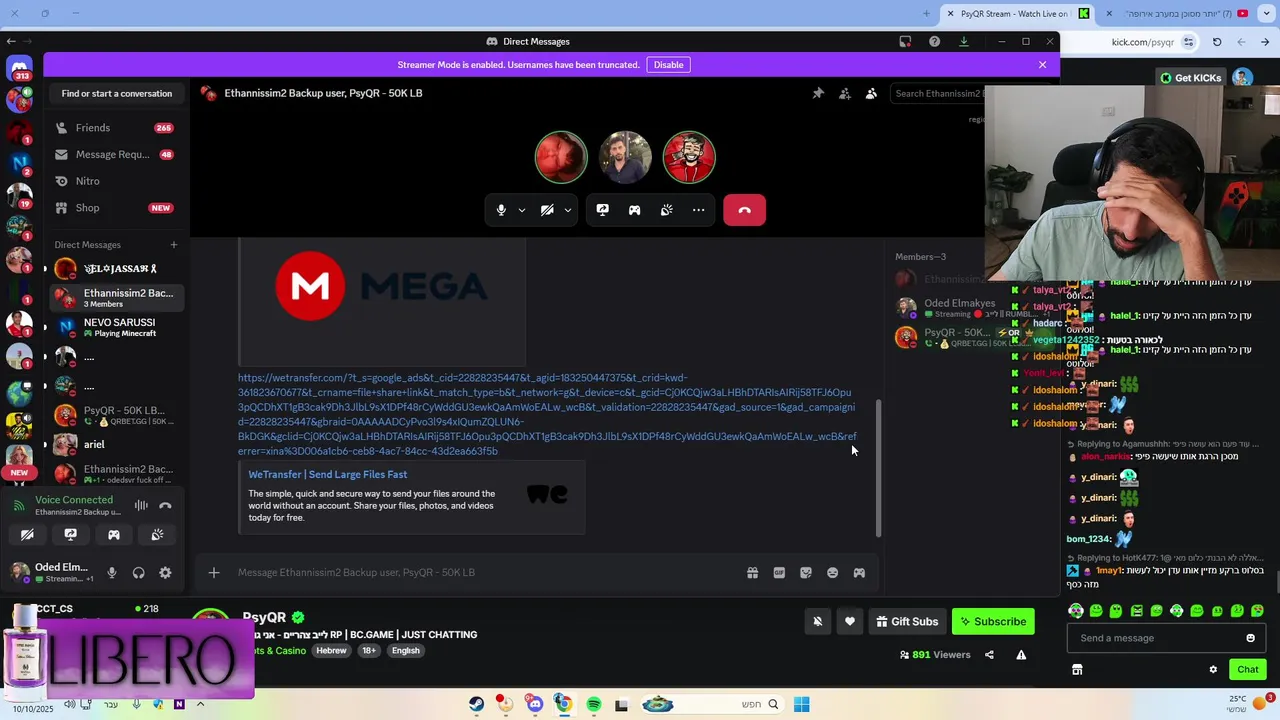Viewport: 1280px width, 720px height.
Task: Select Ethannissim2 Backup group with 3 Members
Action: pos(116,298)
